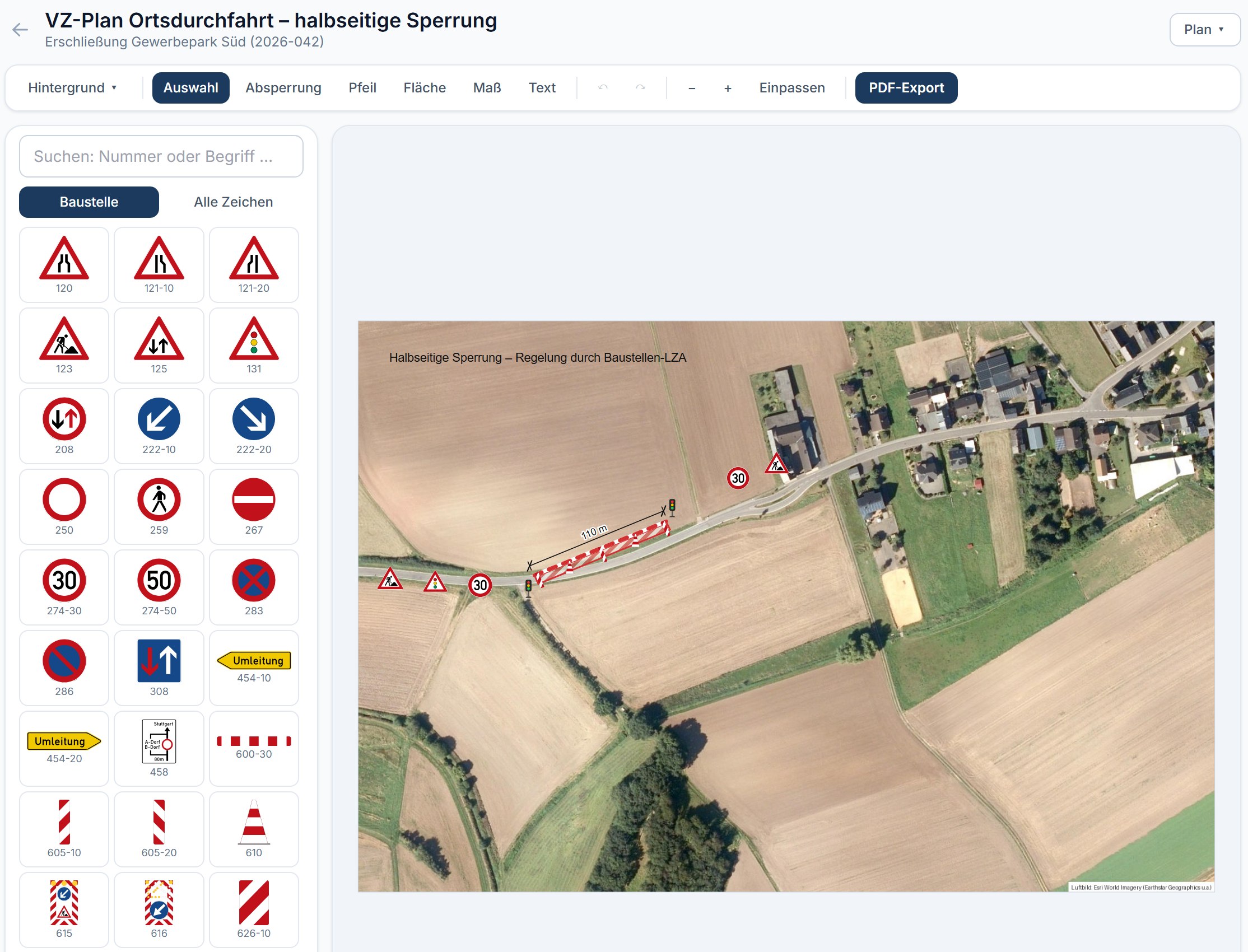Select 30 sign placed near village
The height and width of the screenshot is (952, 1248).
point(738,478)
